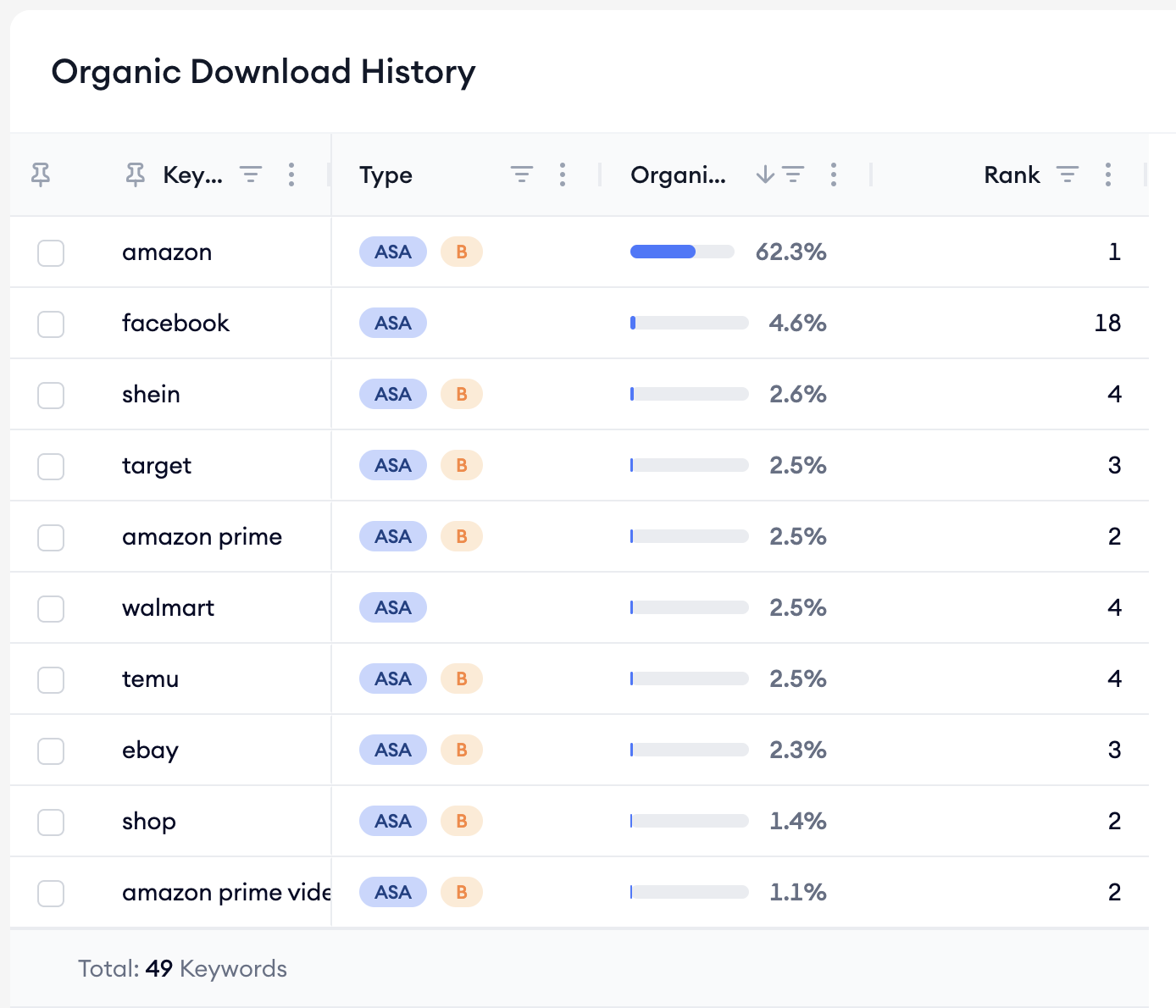Click the shein 2.6% progress bar
1176x1008 pixels.
click(690, 394)
